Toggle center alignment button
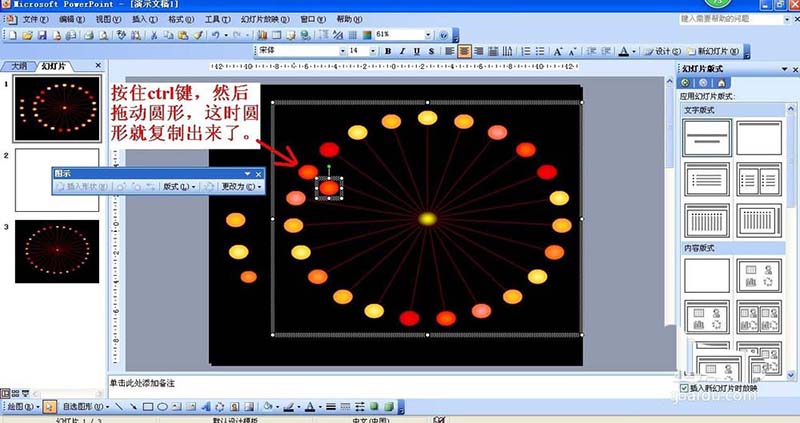 (464, 51)
